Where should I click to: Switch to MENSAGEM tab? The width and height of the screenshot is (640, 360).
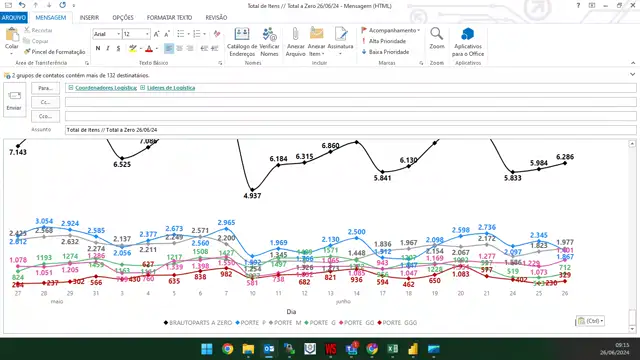tap(51, 18)
